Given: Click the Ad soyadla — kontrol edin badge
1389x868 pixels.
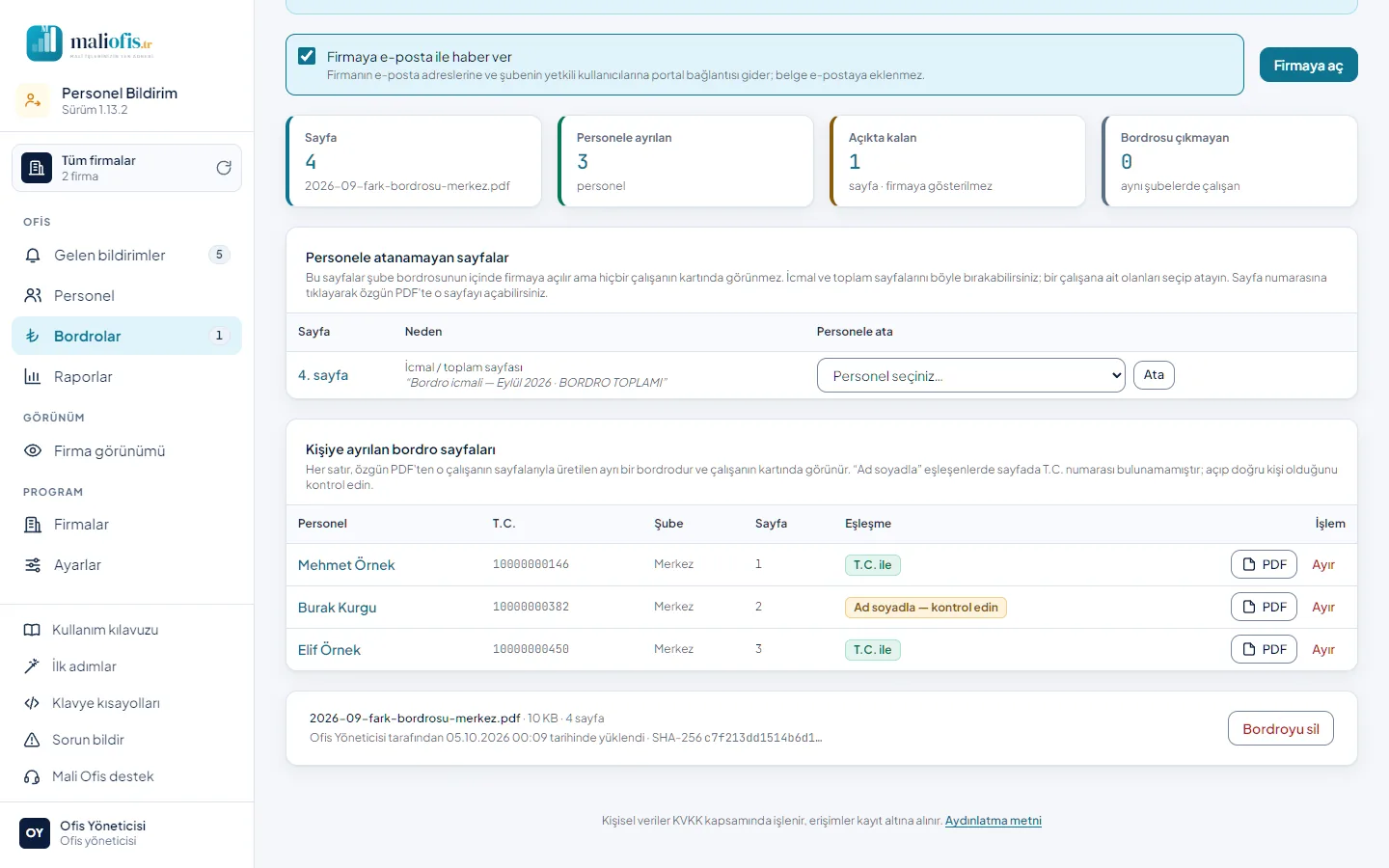Looking at the screenshot, I should [926, 608].
